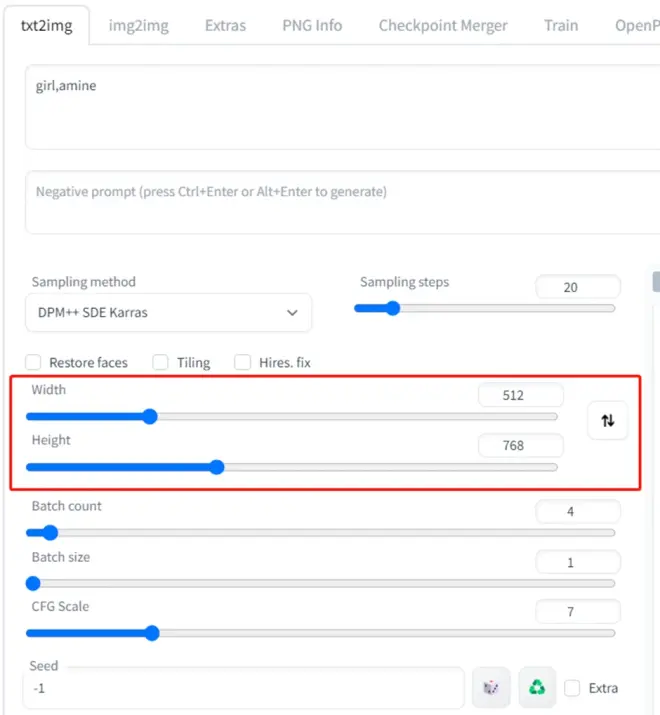
Task: Open the Sampling method dropdown
Action: point(168,313)
